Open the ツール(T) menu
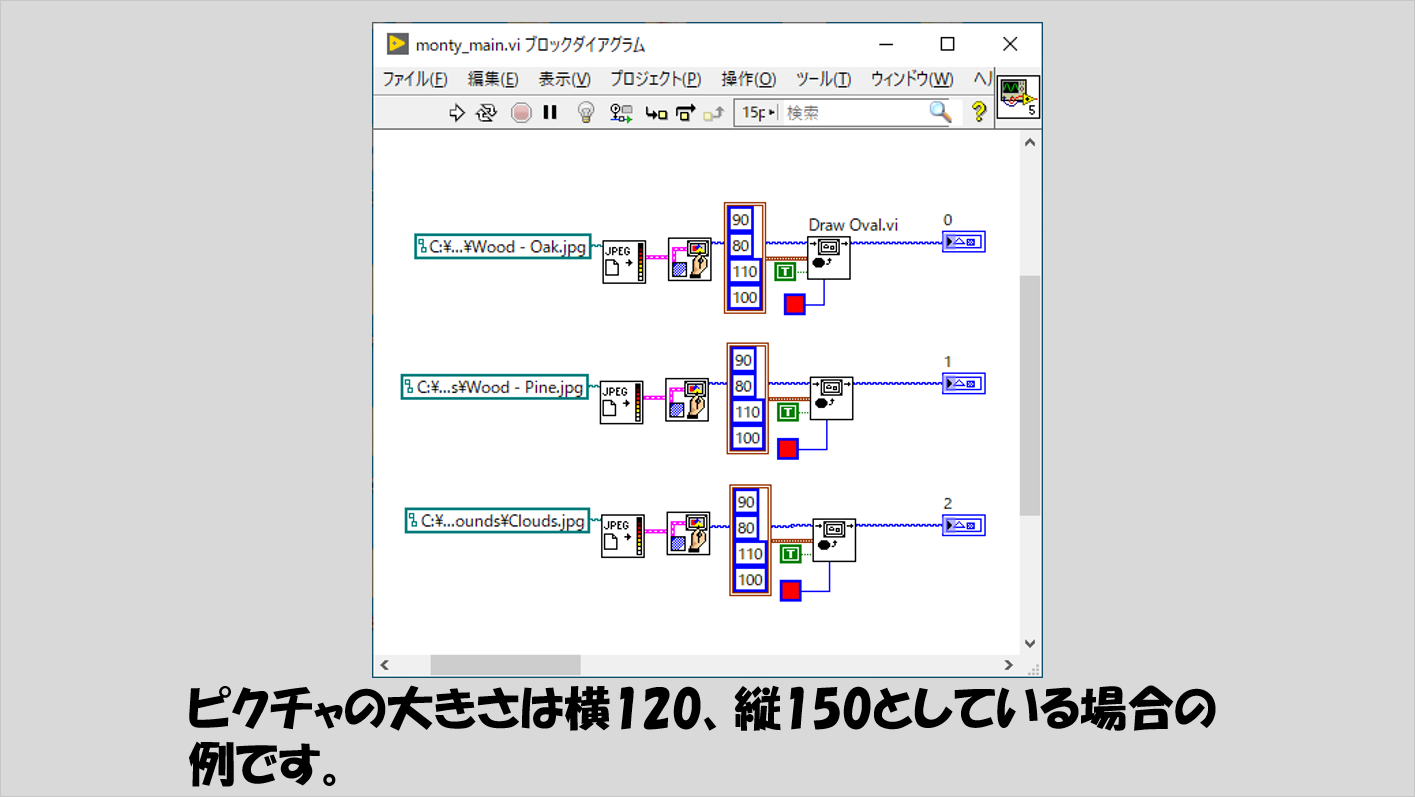Image resolution: width=1415 pixels, height=797 pixels. pos(822,79)
